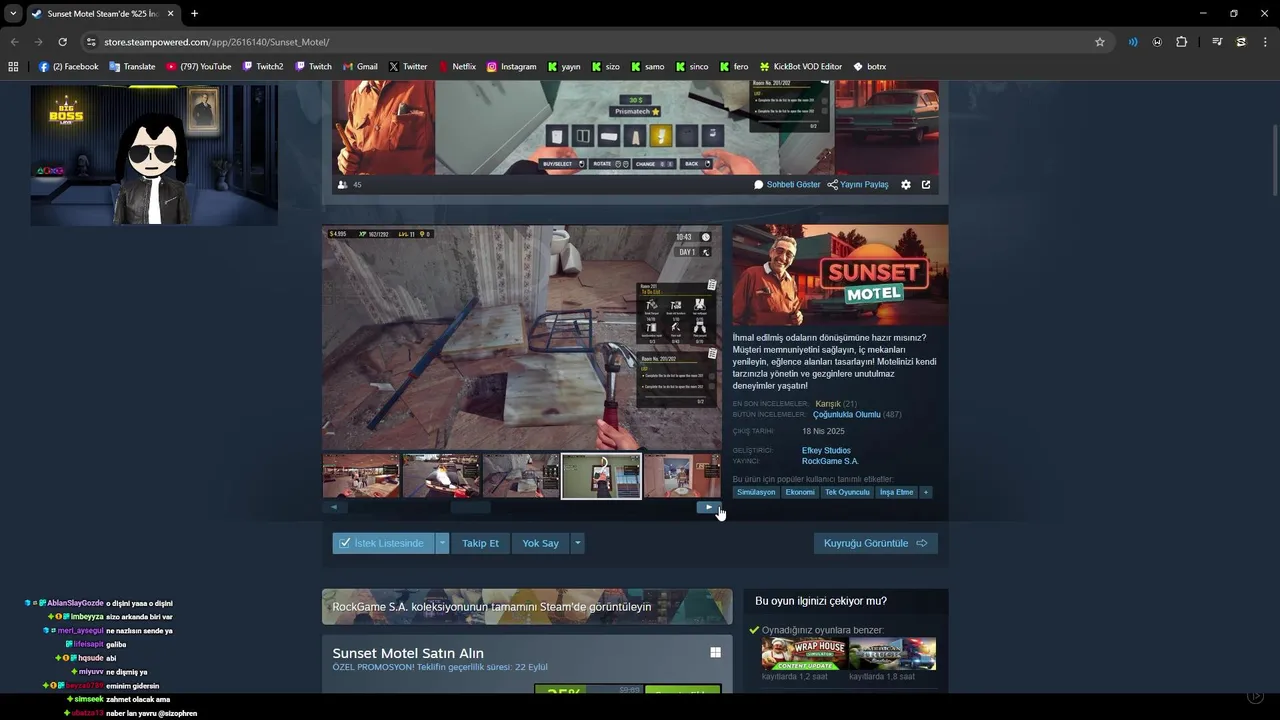Click the thumbnail strip scroll handle
1280x720 pixels.
pos(470,507)
